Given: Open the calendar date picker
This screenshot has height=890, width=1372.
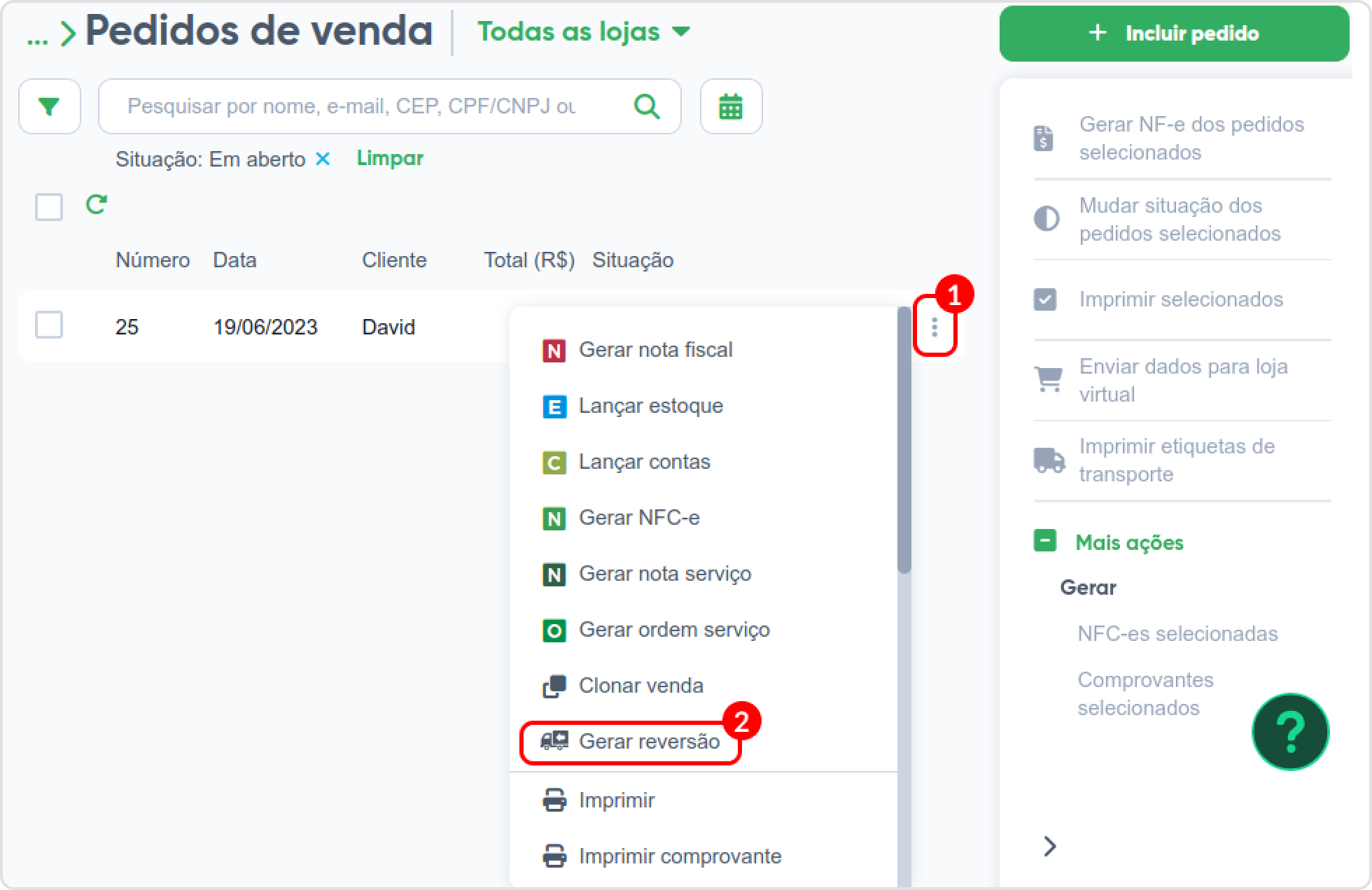Looking at the screenshot, I should pyautogui.click(x=731, y=106).
